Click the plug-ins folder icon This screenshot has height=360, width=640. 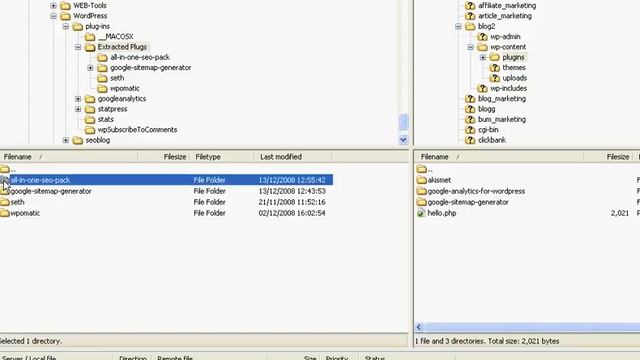78,27
